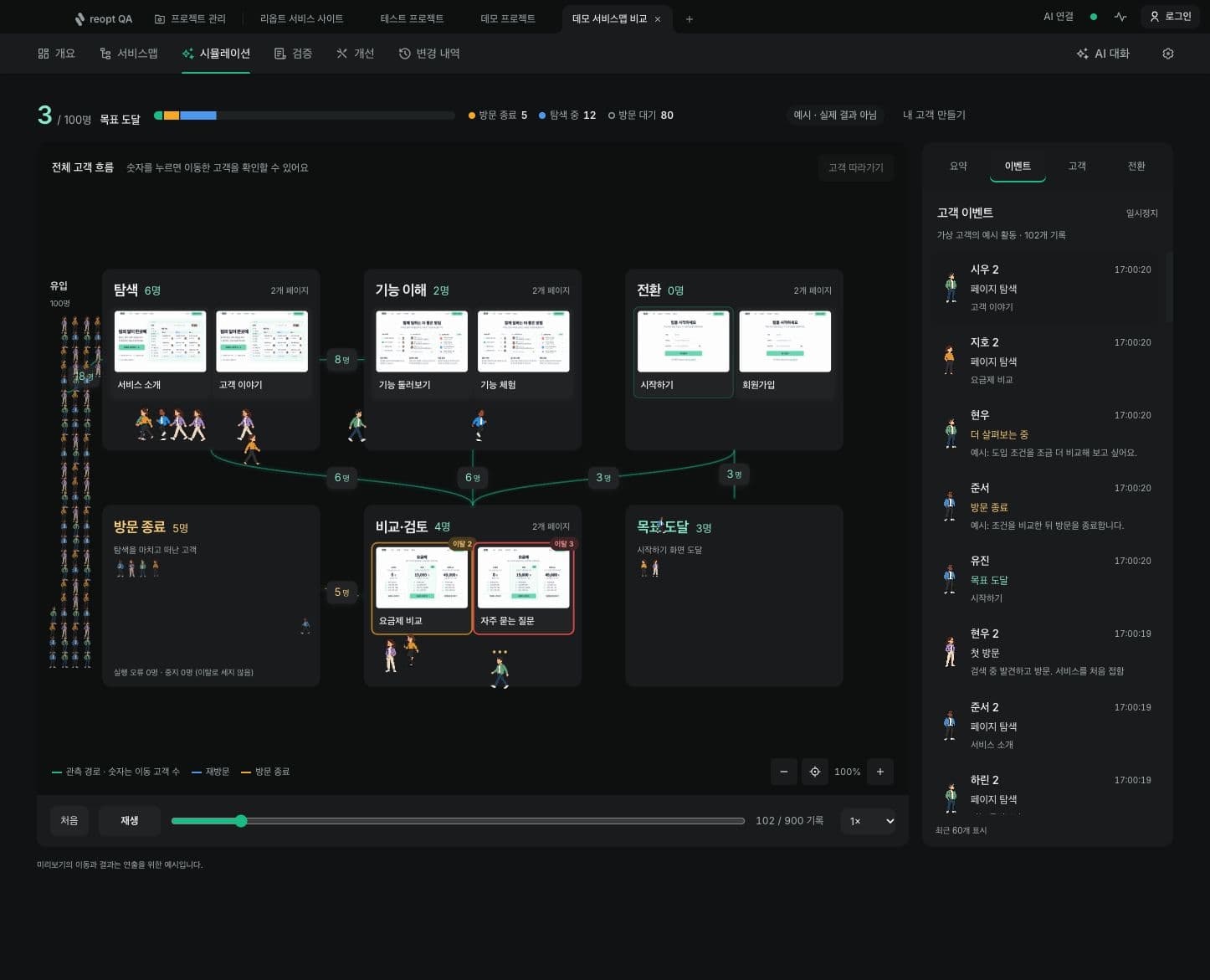Click the avatar next to 시우 2

pos(951,287)
